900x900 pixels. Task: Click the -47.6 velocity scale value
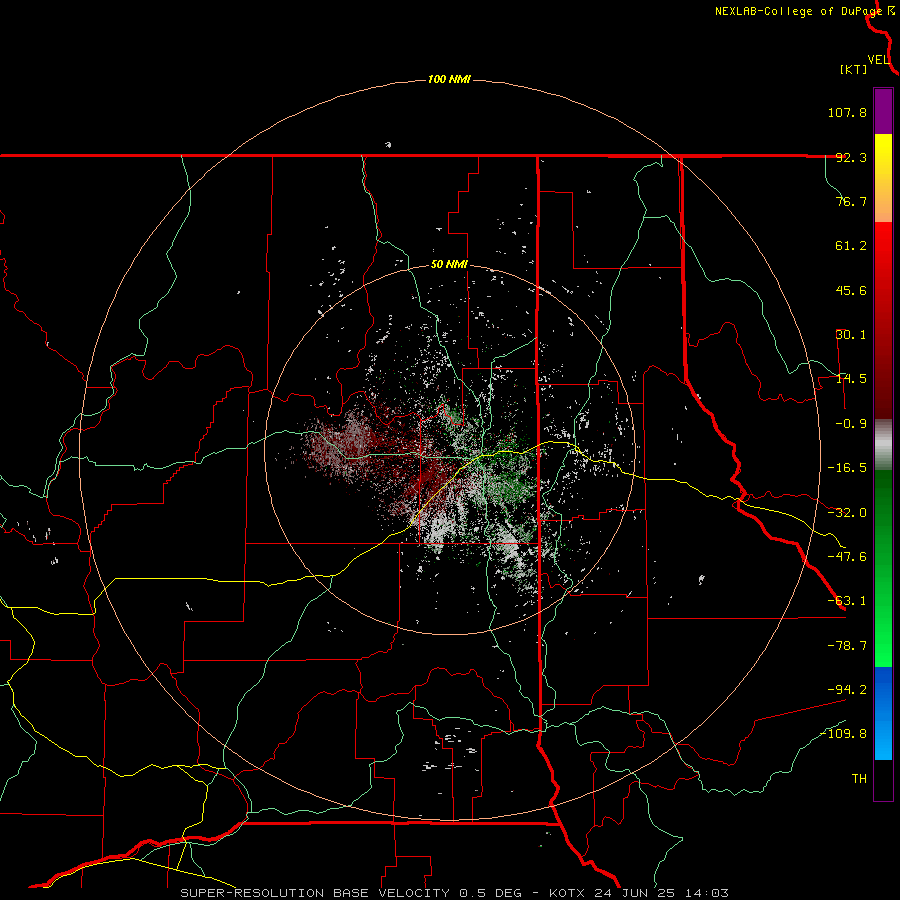(x=847, y=557)
